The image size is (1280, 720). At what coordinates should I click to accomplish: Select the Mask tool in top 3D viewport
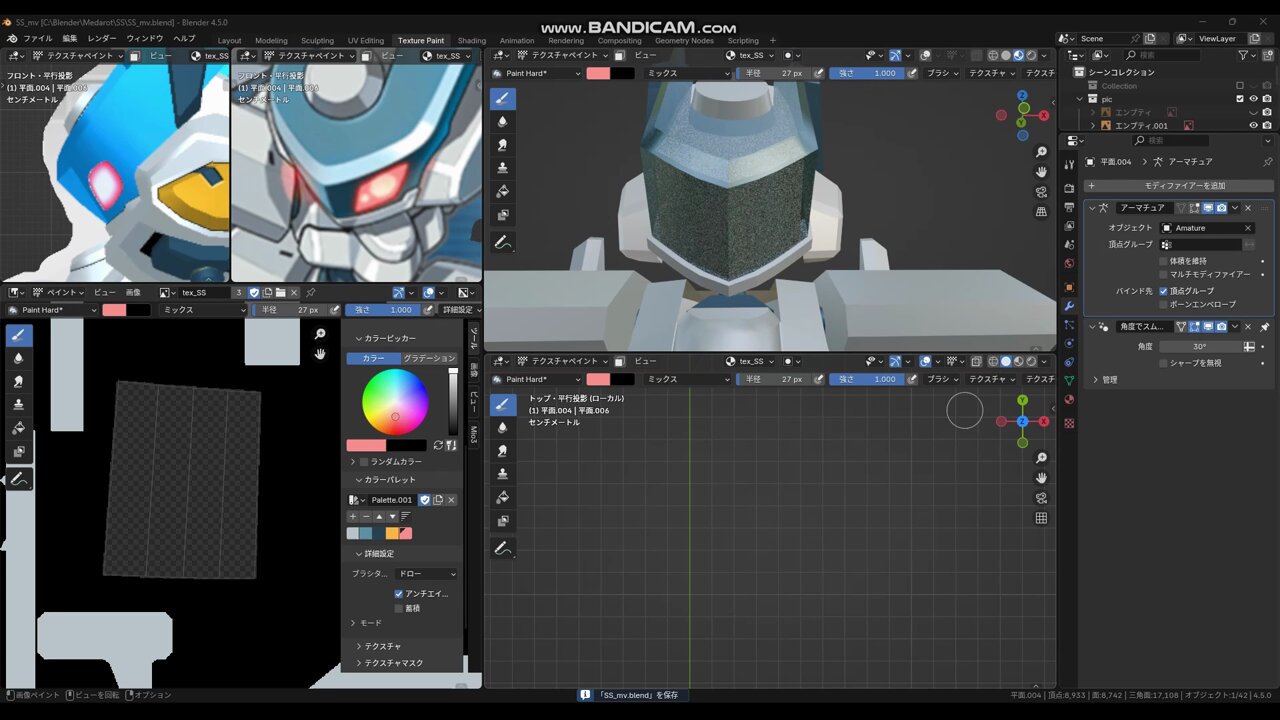(502, 214)
